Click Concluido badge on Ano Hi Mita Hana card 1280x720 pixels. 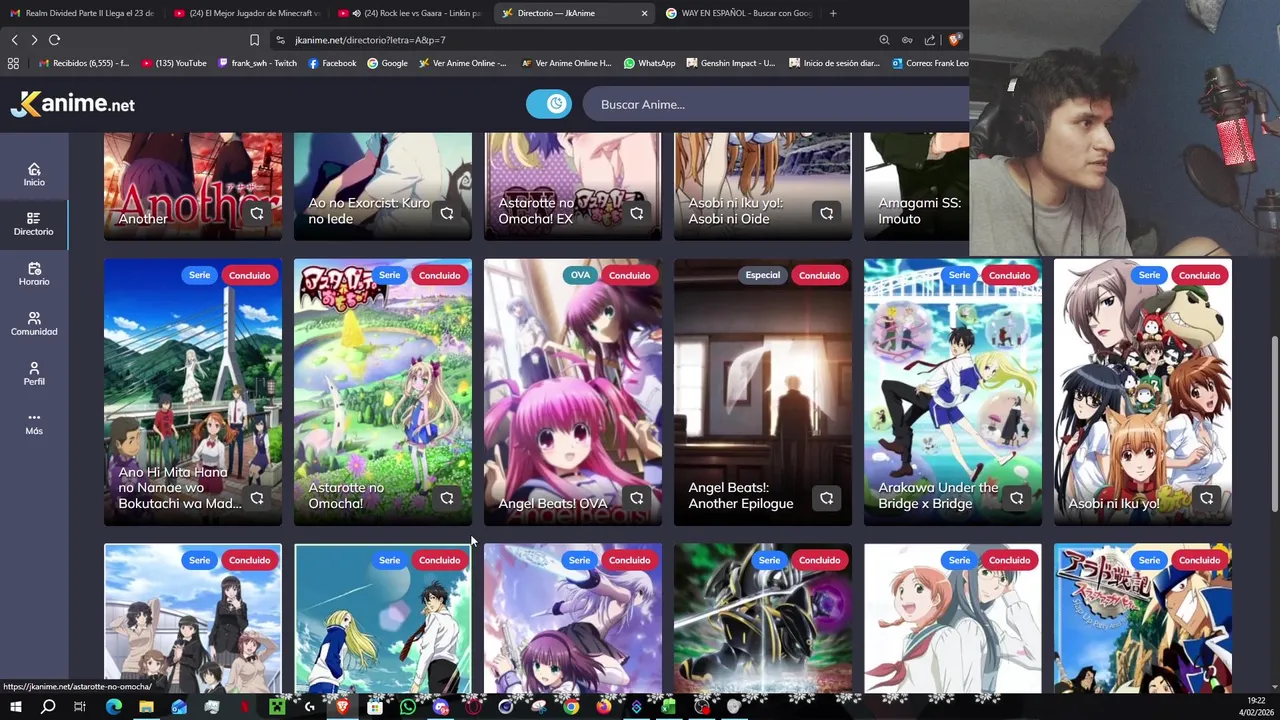click(x=249, y=275)
